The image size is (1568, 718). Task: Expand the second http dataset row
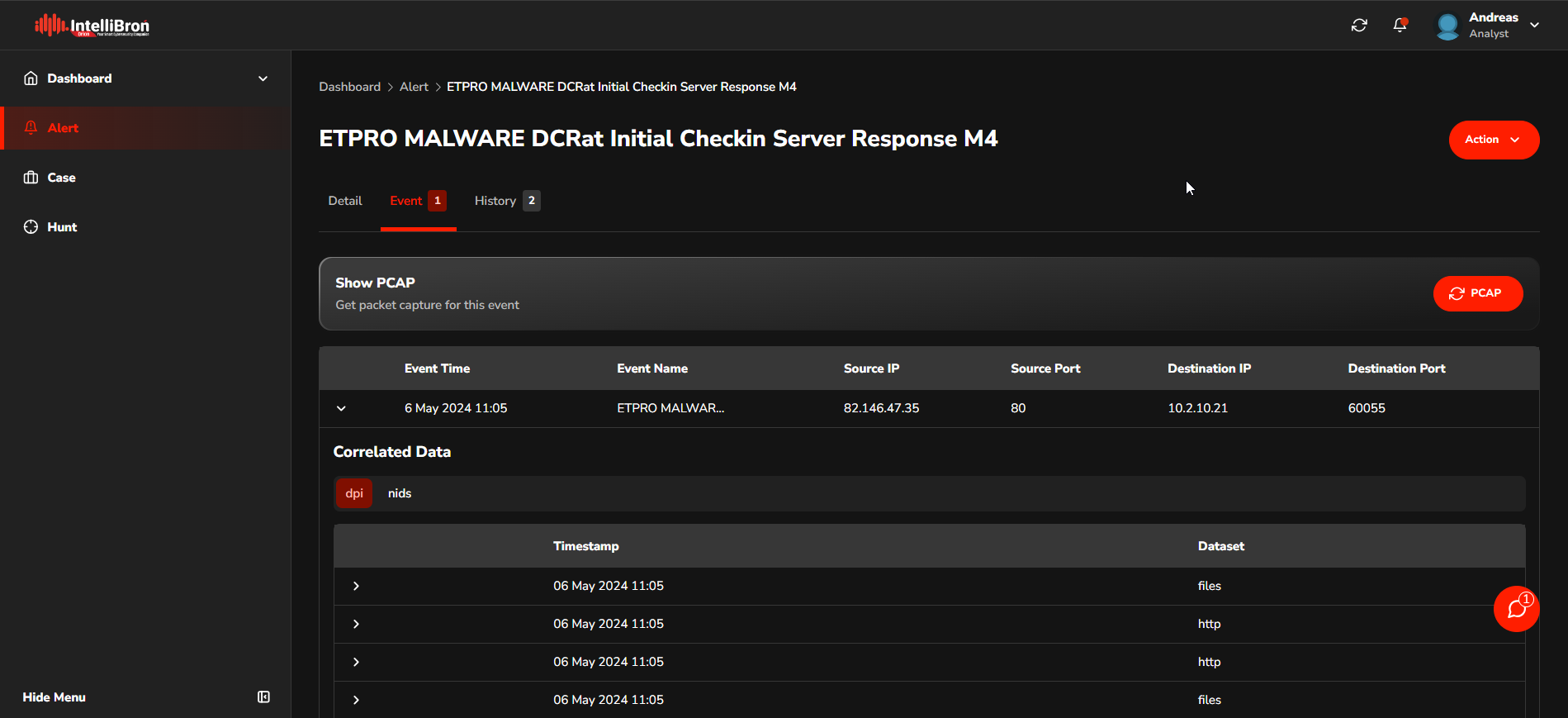(356, 662)
